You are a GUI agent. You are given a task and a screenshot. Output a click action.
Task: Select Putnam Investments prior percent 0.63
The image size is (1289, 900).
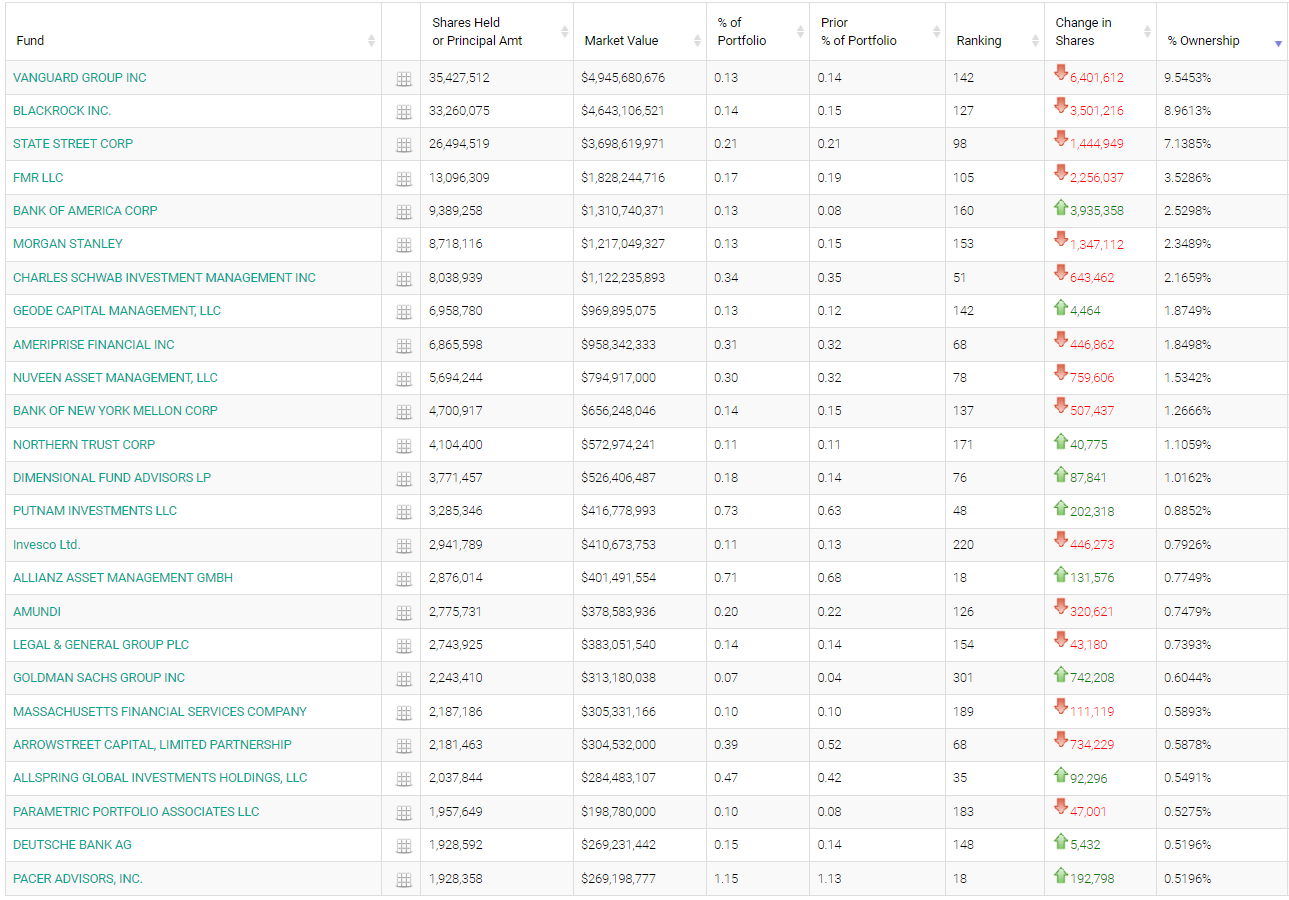pyautogui.click(x=829, y=511)
